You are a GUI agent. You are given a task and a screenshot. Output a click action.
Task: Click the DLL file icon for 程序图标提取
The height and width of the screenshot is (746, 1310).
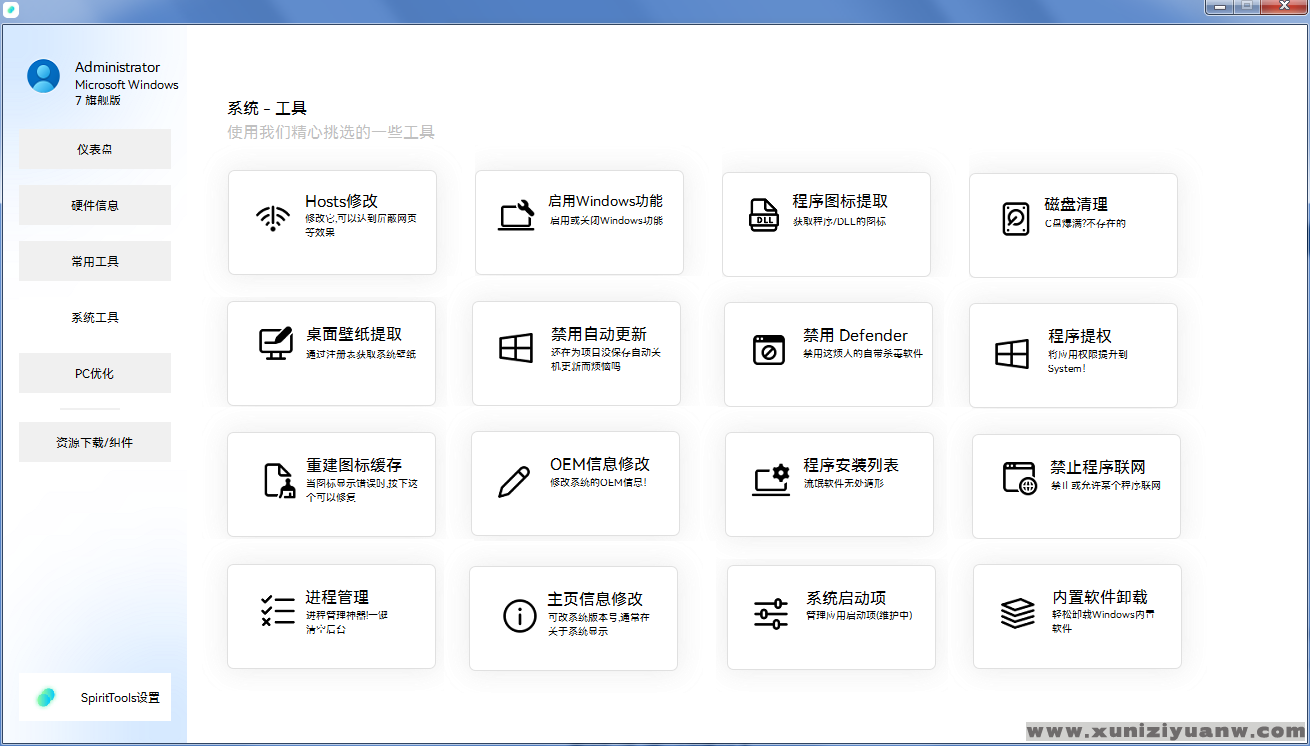click(x=764, y=215)
